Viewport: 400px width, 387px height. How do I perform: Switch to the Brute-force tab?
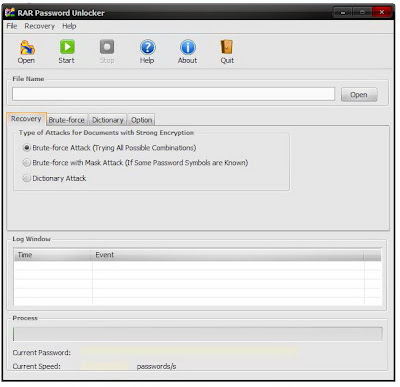[67, 120]
